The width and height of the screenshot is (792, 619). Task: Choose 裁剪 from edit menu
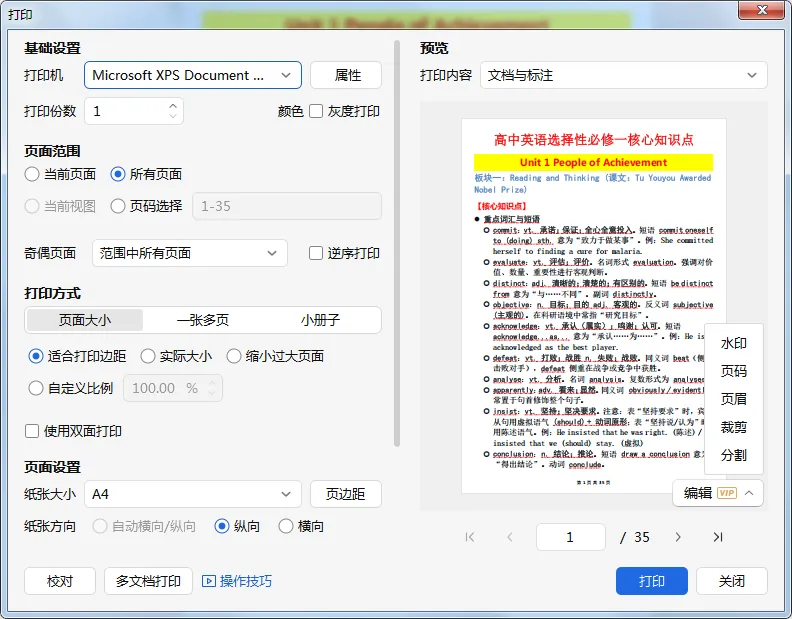(733, 427)
